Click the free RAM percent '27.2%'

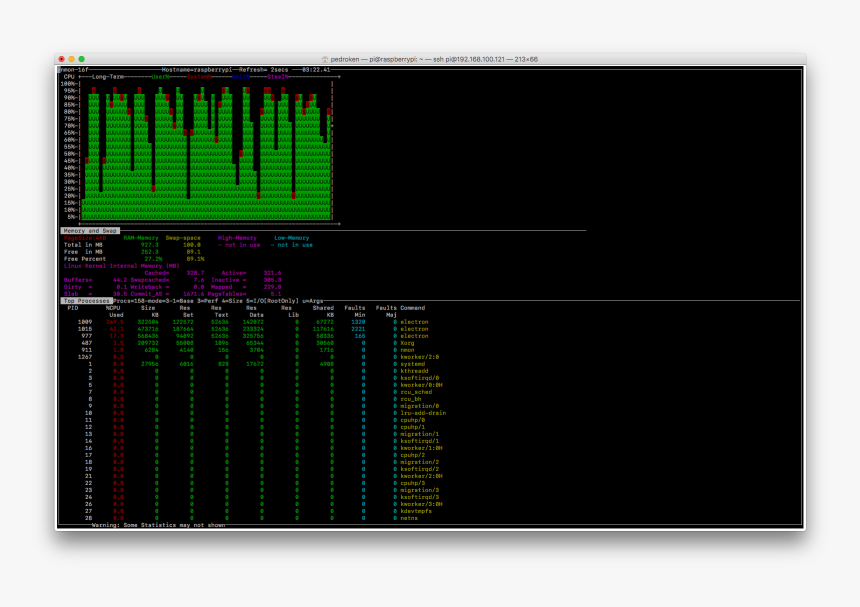click(153, 259)
